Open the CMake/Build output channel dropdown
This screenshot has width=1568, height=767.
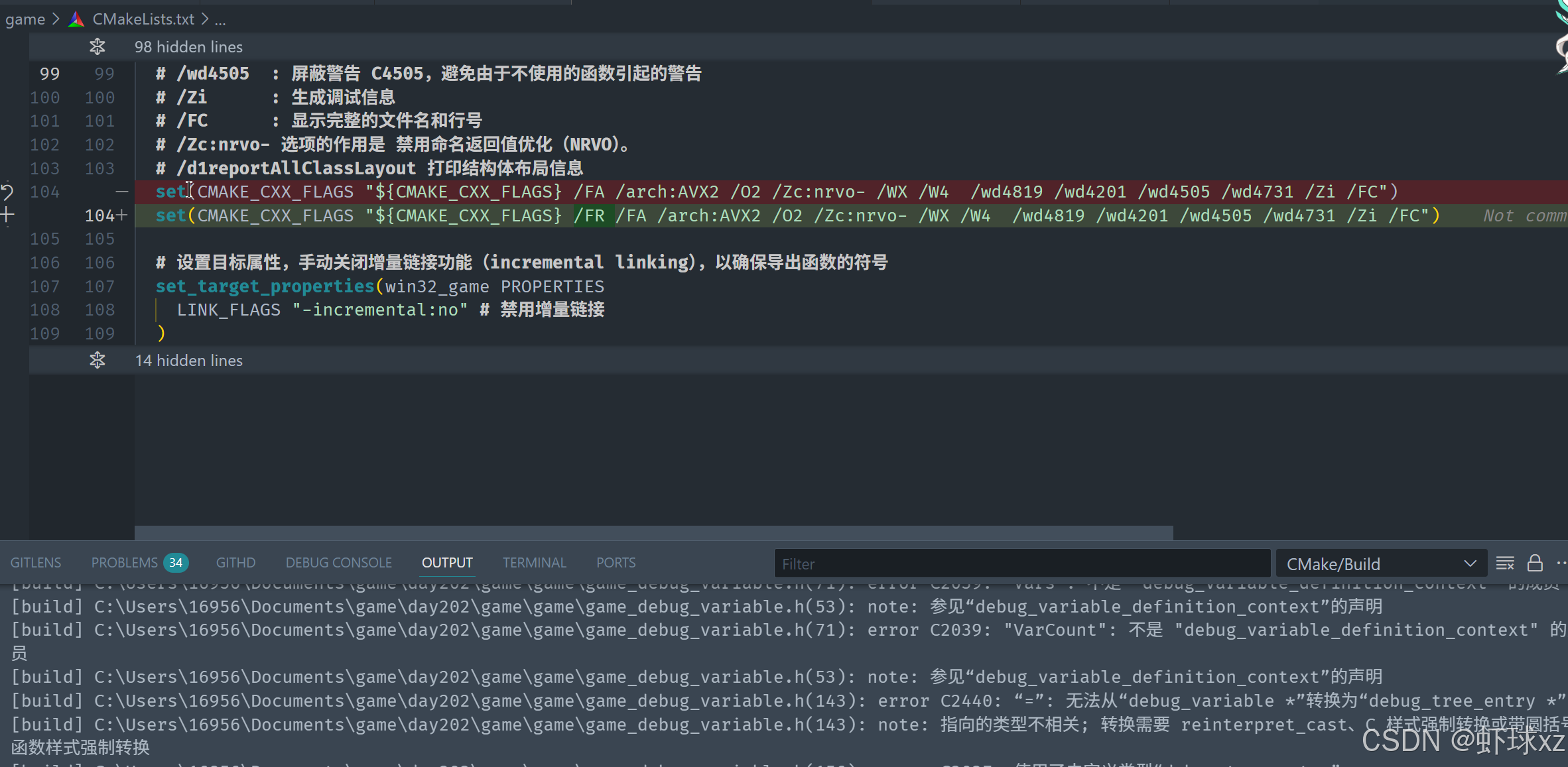pos(1381,563)
